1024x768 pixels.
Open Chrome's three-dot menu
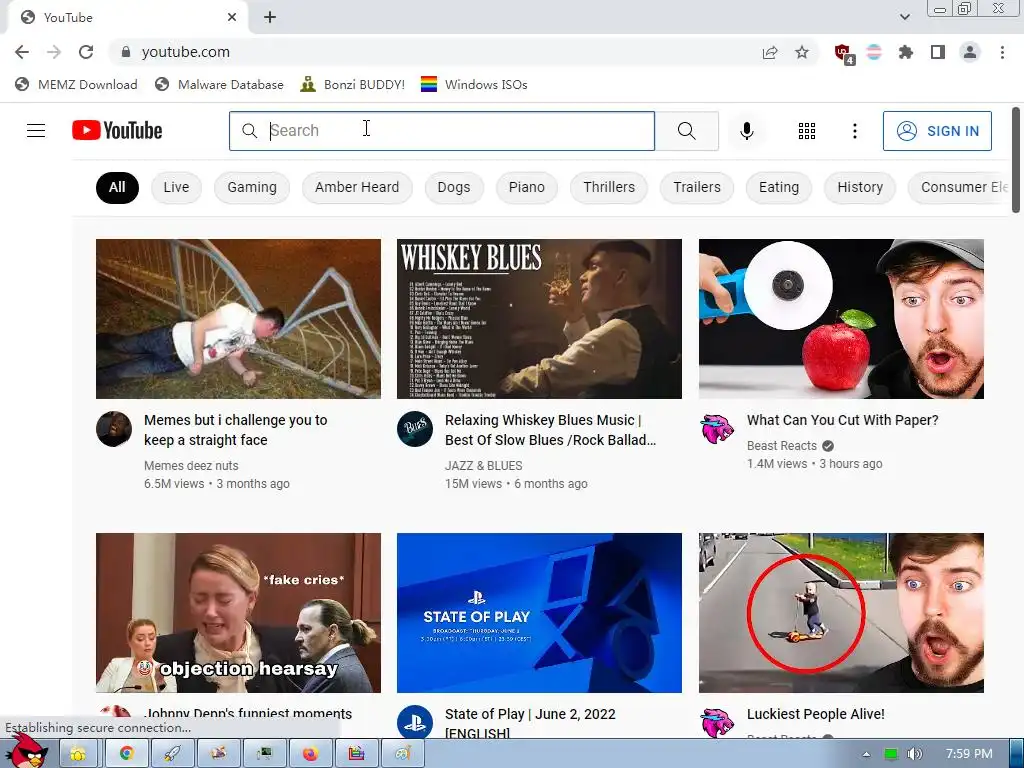[1002, 52]
